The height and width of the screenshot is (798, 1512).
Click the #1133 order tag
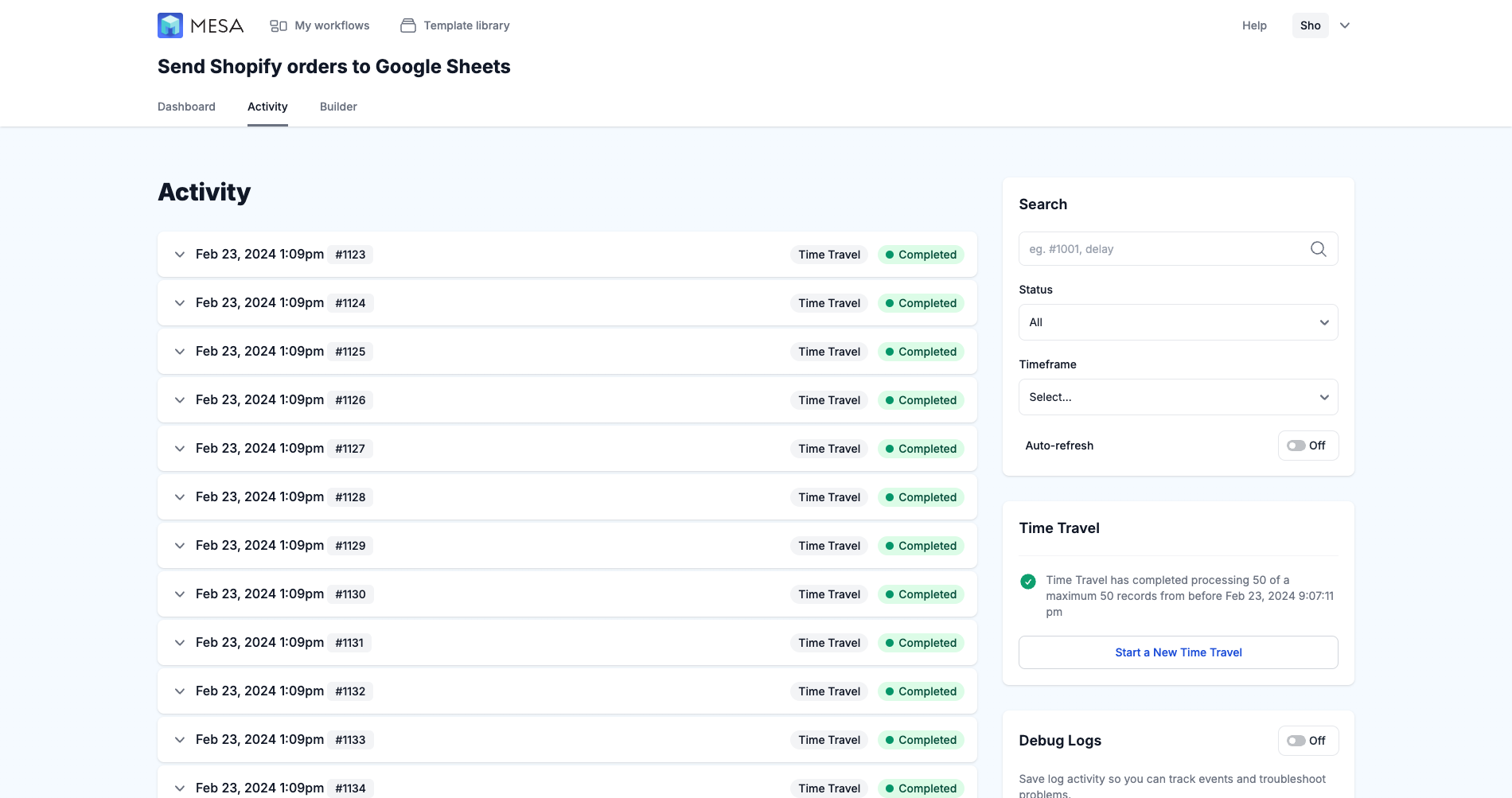[350, 740]
